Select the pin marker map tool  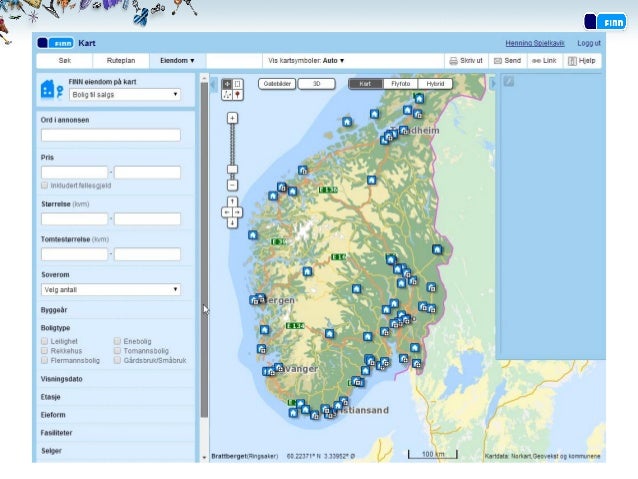237,95
